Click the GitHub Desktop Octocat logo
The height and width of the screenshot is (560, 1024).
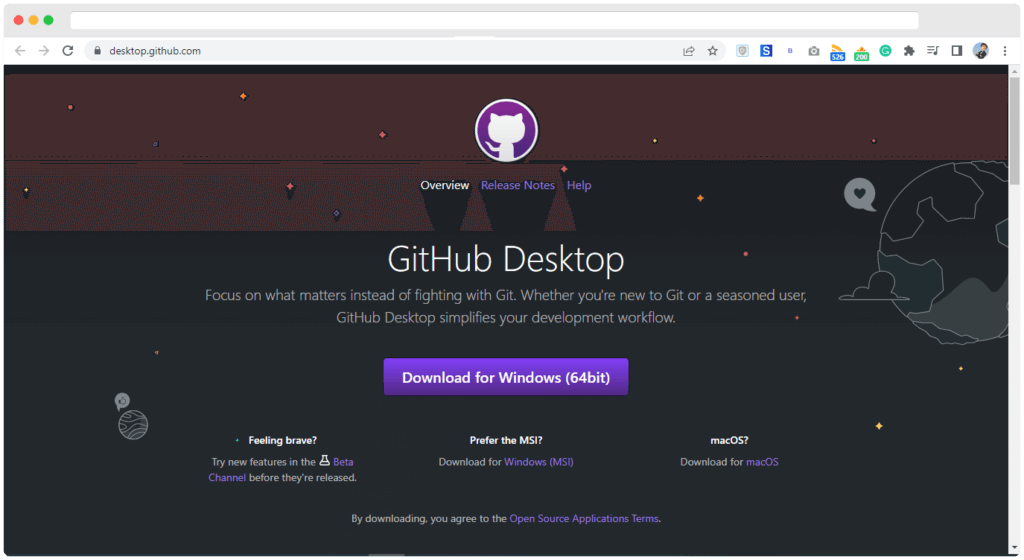pos(506,131)
